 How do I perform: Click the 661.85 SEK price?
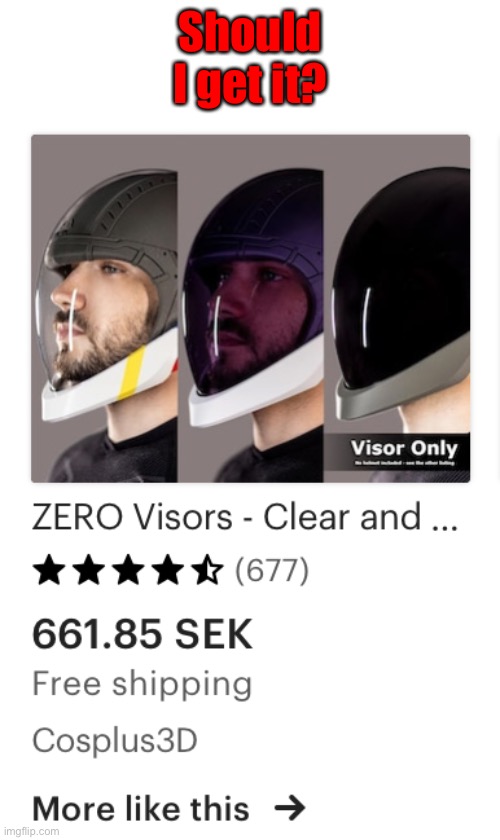click(x=142, y=633)
